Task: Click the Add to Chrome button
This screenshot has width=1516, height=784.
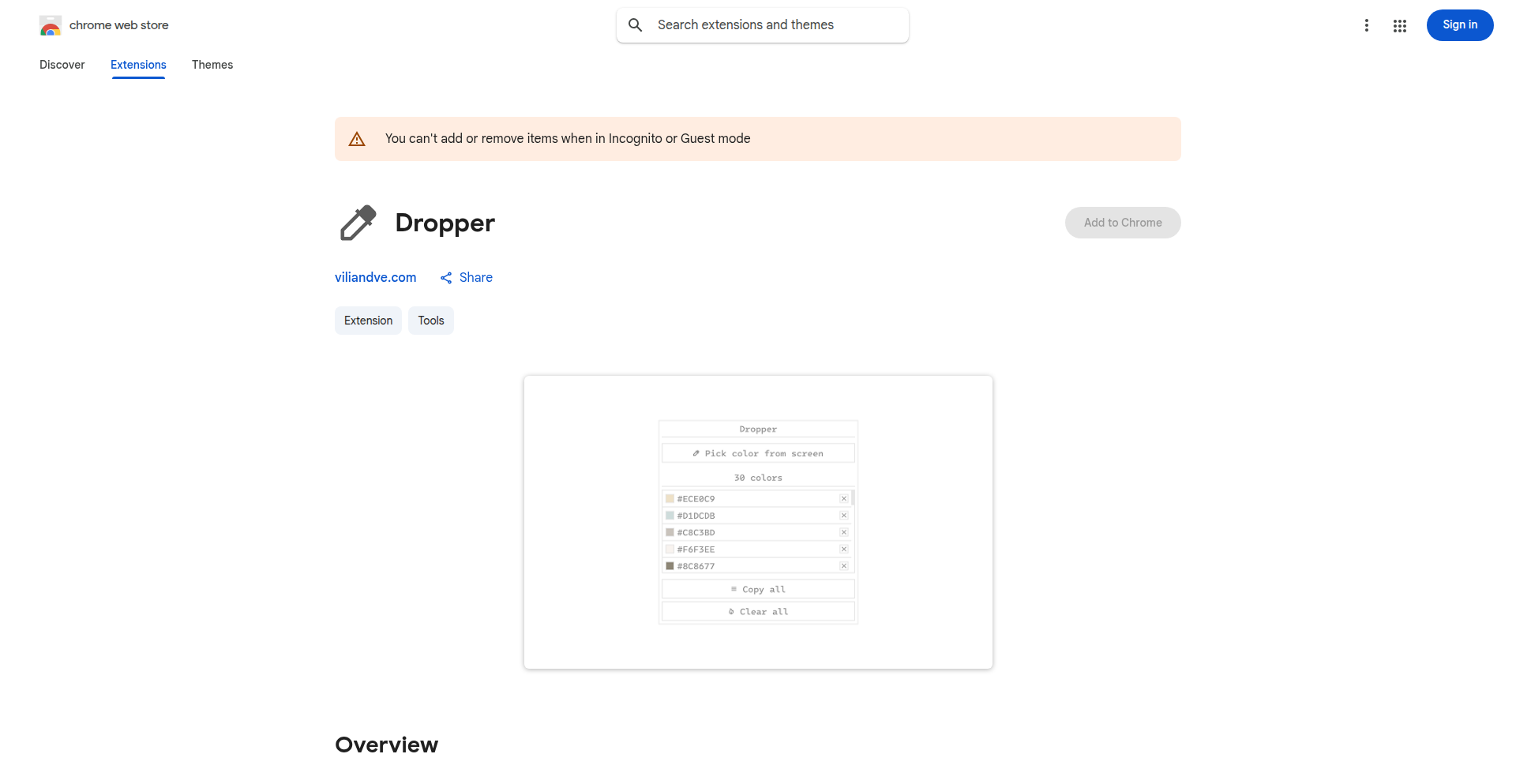Action: [x=1122, y=222]
